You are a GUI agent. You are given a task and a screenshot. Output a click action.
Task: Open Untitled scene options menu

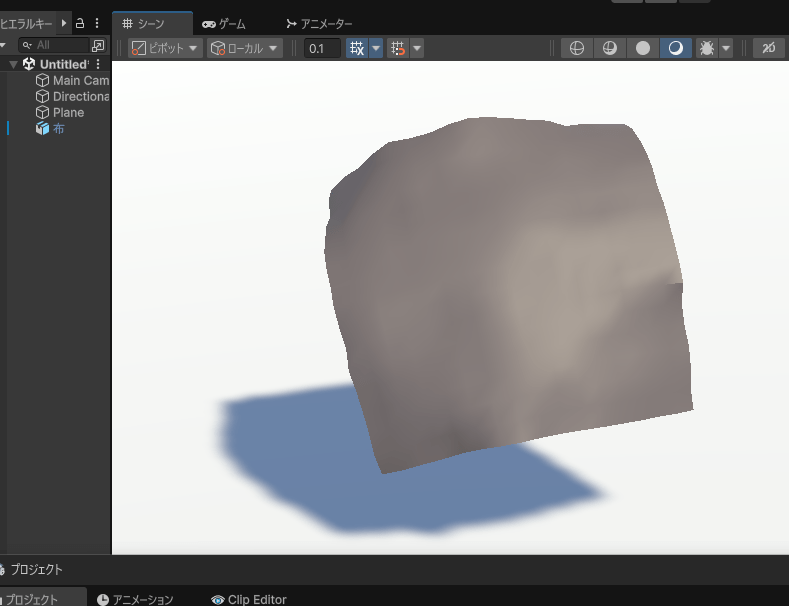coord(98,64)
